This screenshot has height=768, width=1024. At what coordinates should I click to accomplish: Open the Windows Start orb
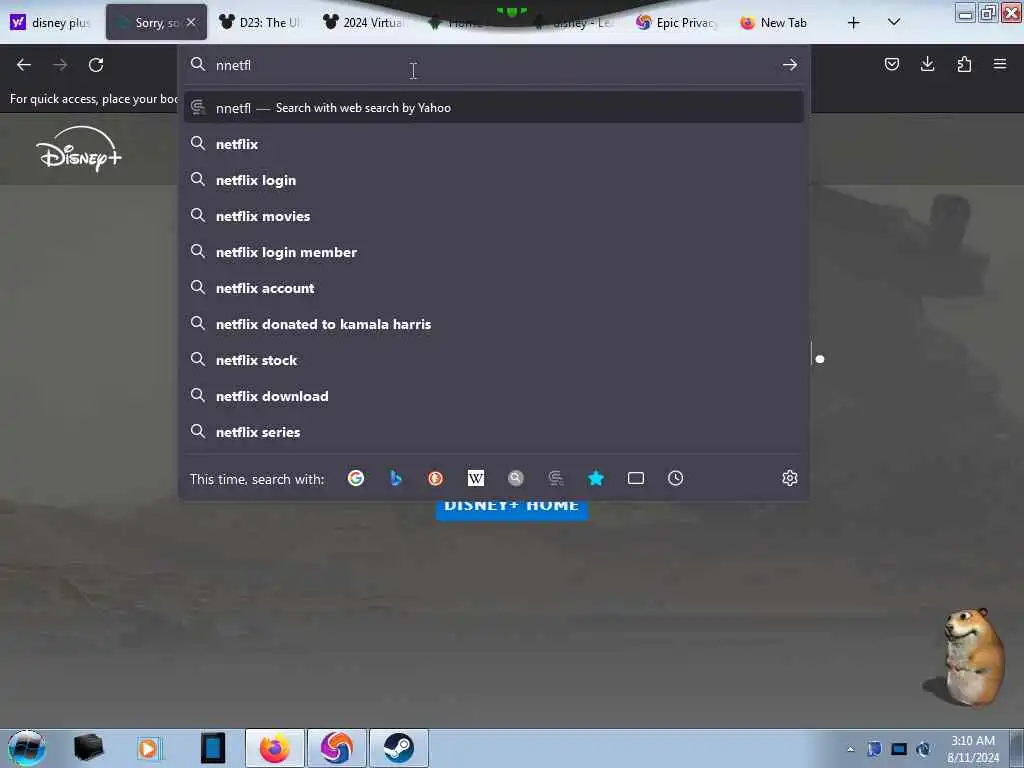26,748
